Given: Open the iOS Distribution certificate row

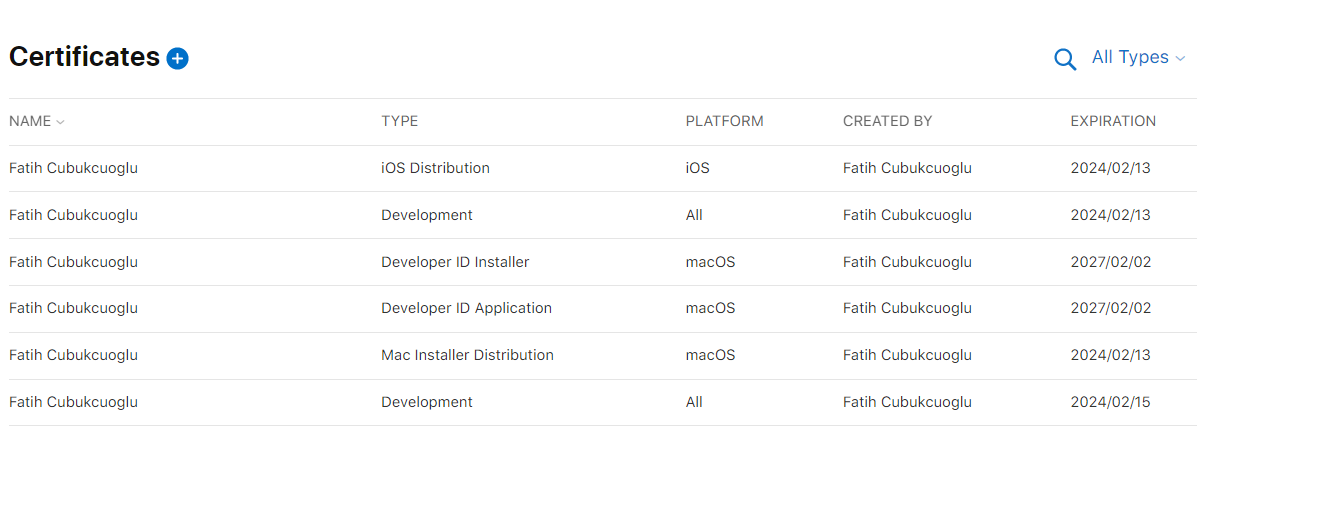Looking at the screenshot, I should click(435, 168).
